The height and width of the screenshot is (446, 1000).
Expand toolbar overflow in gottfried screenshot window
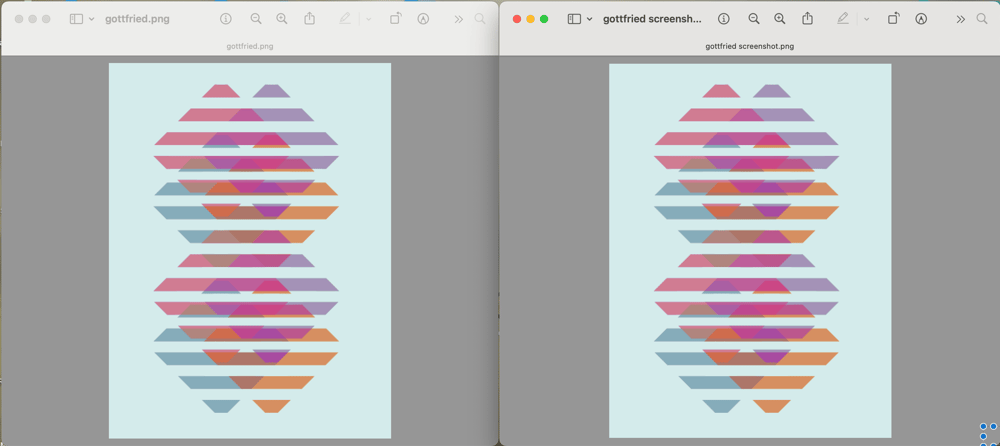pos(960,19)
